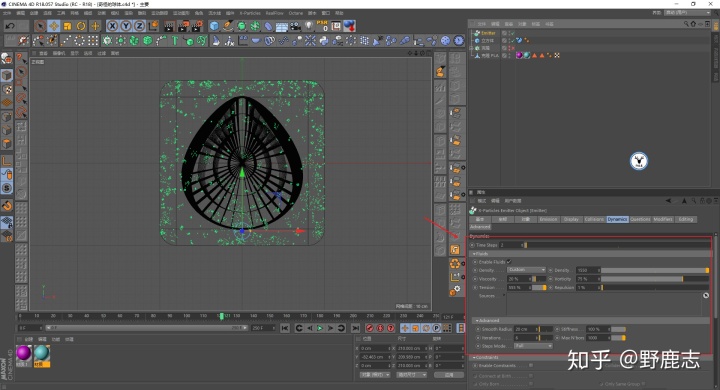
Task: Click the Record Active Objects button
Action: tap(370, 328)
